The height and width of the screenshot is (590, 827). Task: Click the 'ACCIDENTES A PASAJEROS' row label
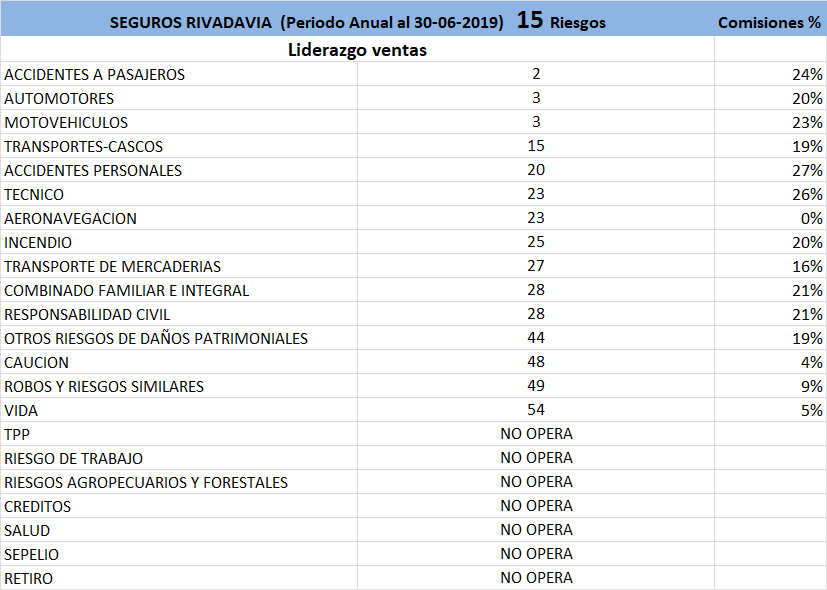click(94, 74)
